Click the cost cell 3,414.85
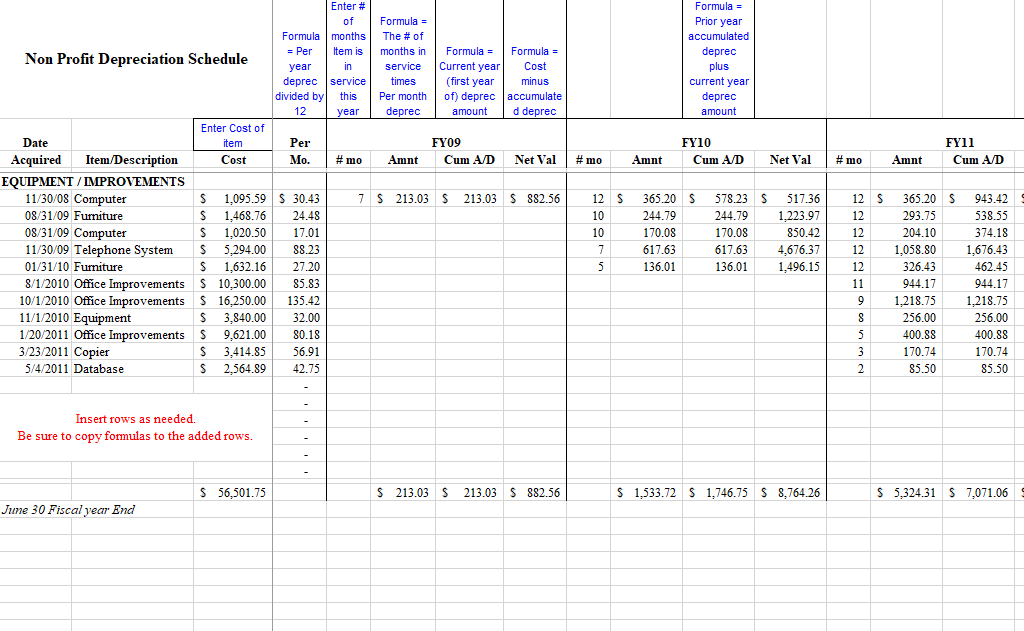1024x631 pixels. (245, 351)
